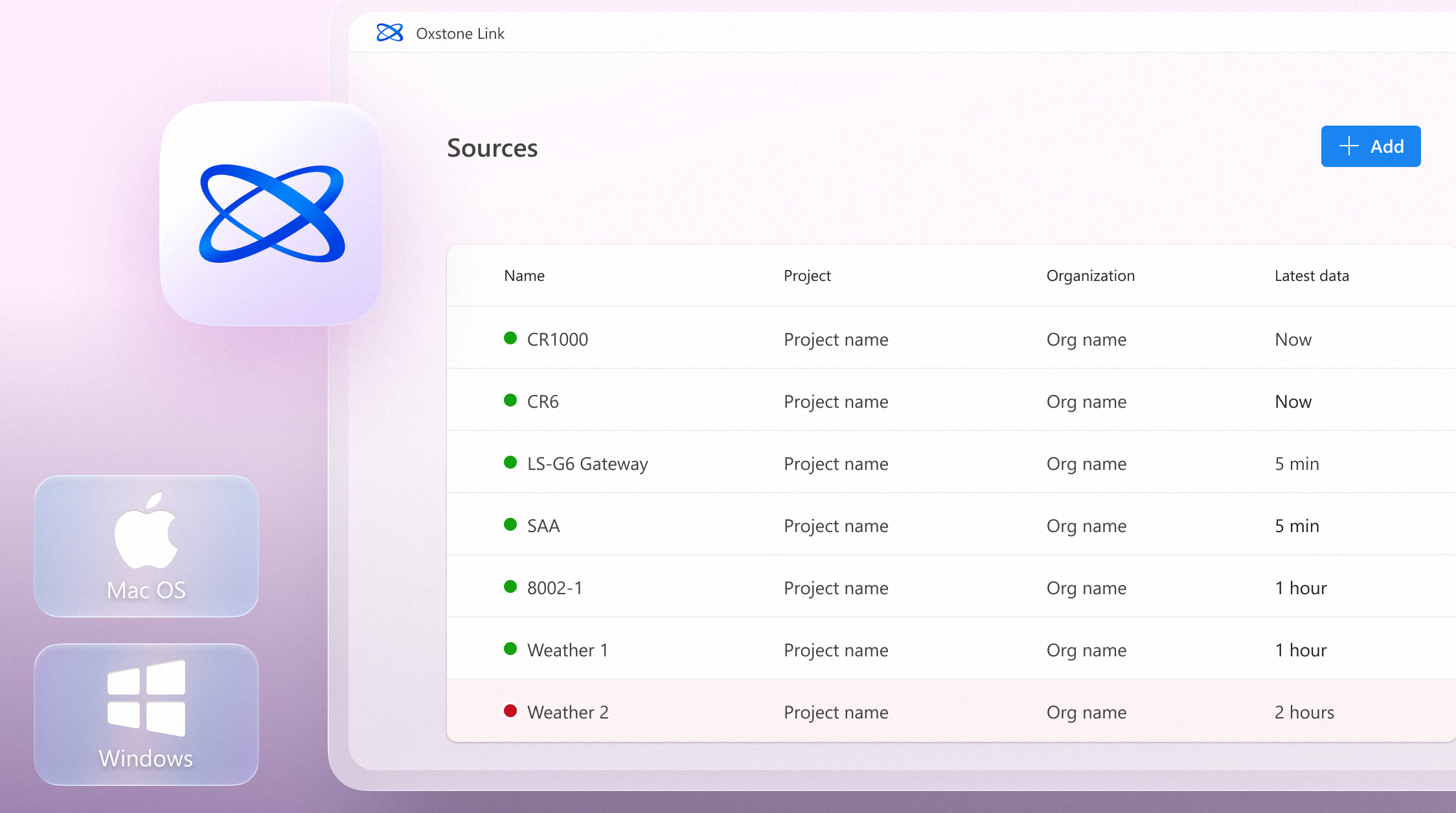Click the Windows logo tile

(146, 698)
